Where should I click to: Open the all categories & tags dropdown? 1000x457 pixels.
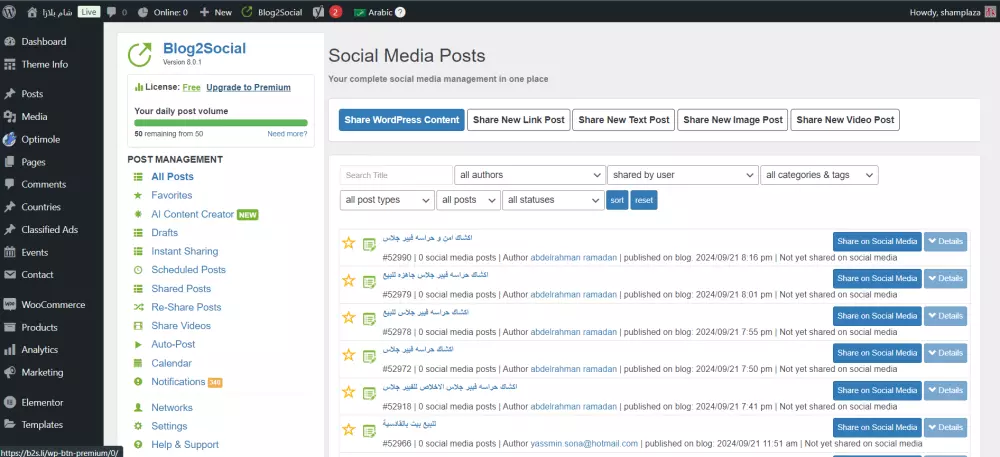coord(819,175)
